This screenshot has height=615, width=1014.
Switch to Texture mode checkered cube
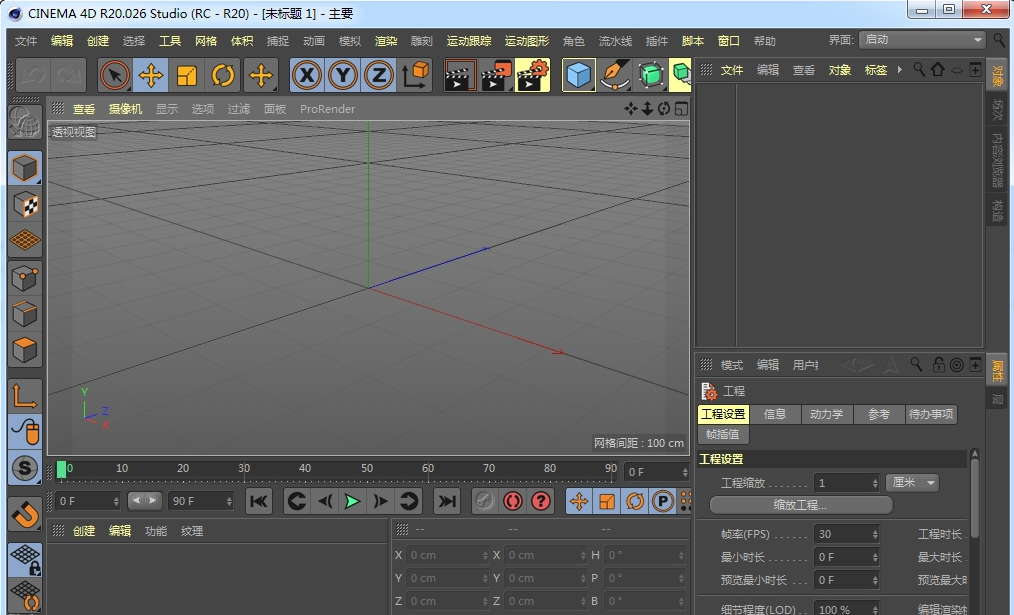(25, 205)
